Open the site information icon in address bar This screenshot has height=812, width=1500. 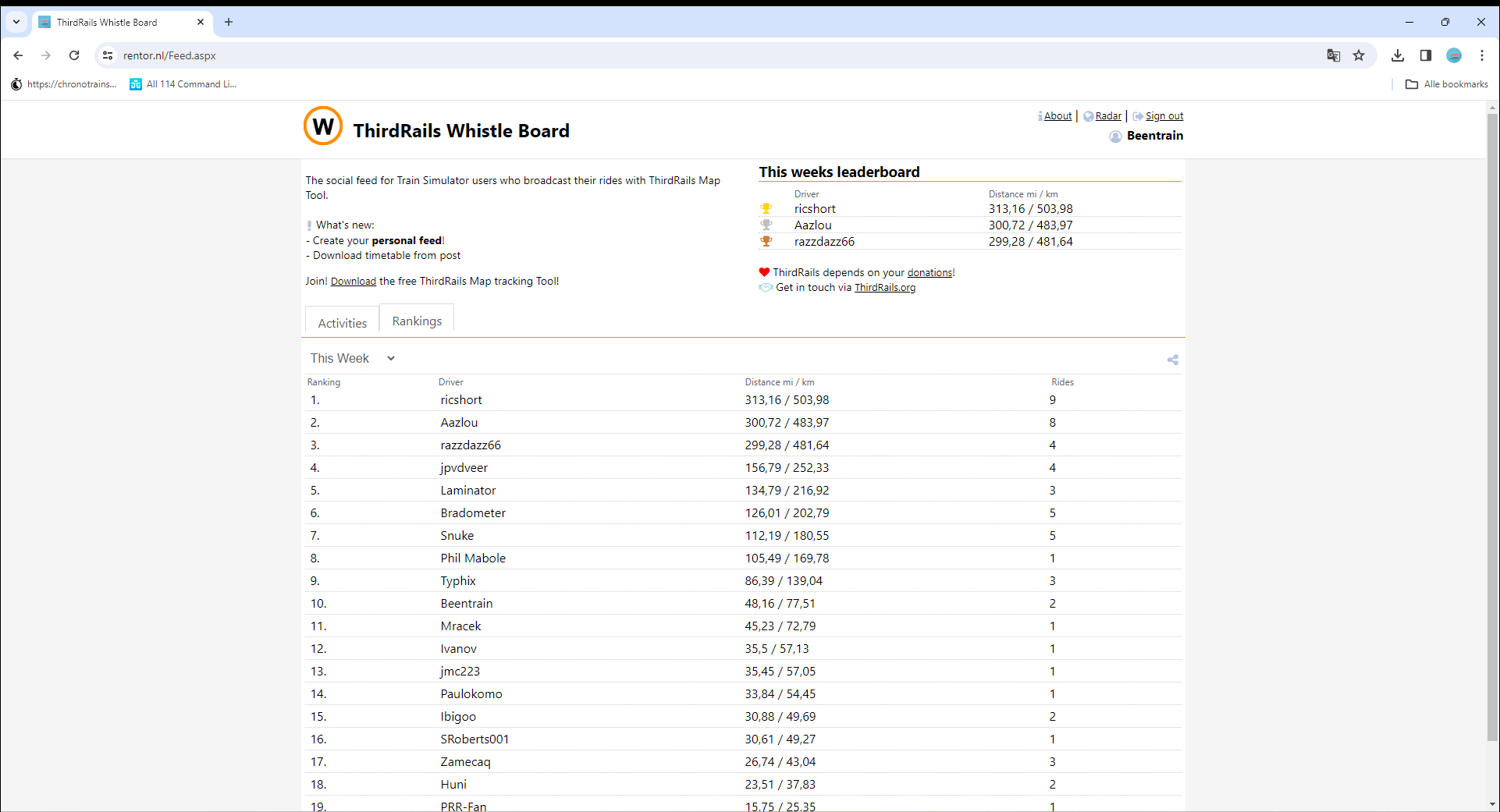[108, 55]
